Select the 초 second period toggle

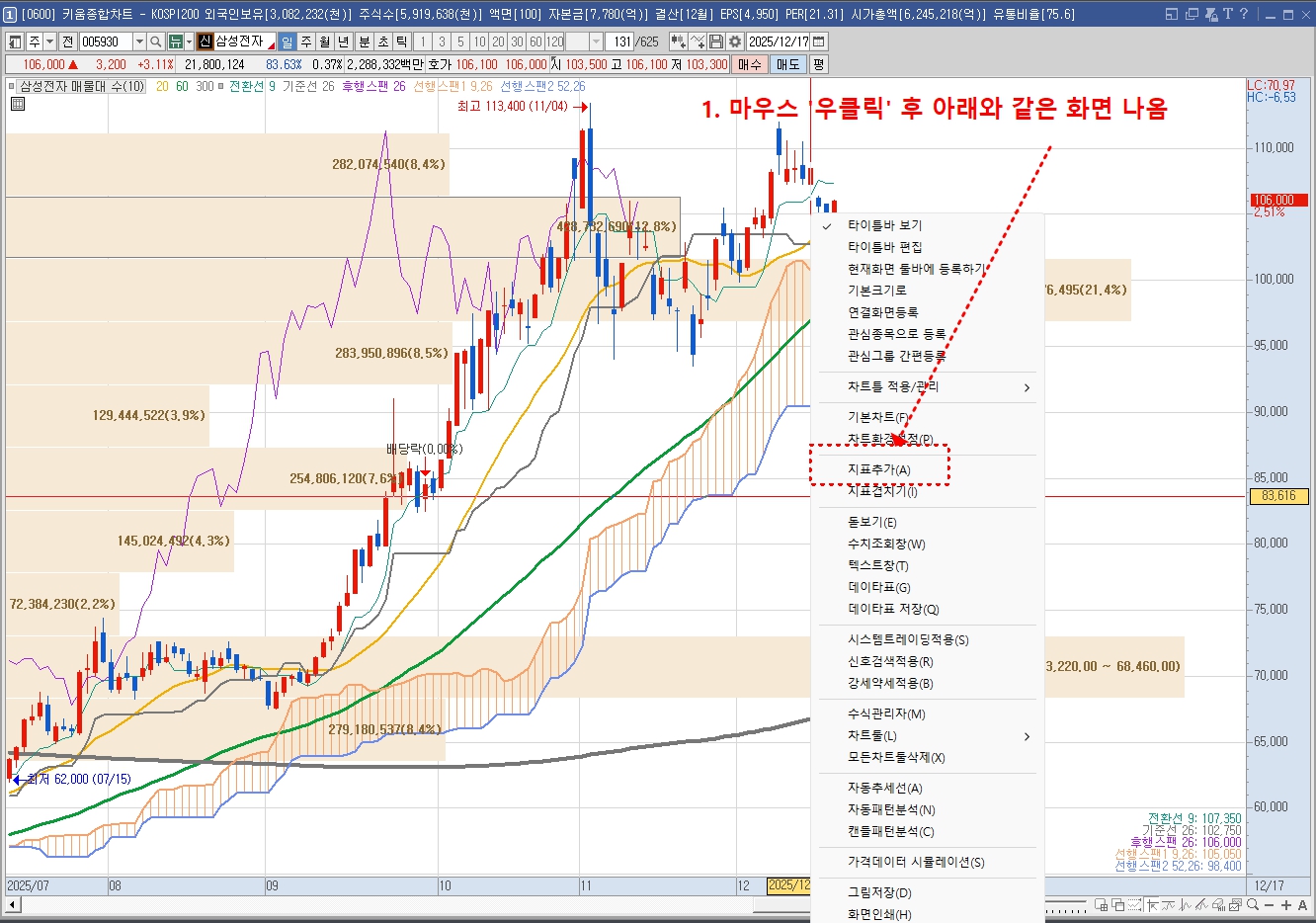(x=382, y=42)
